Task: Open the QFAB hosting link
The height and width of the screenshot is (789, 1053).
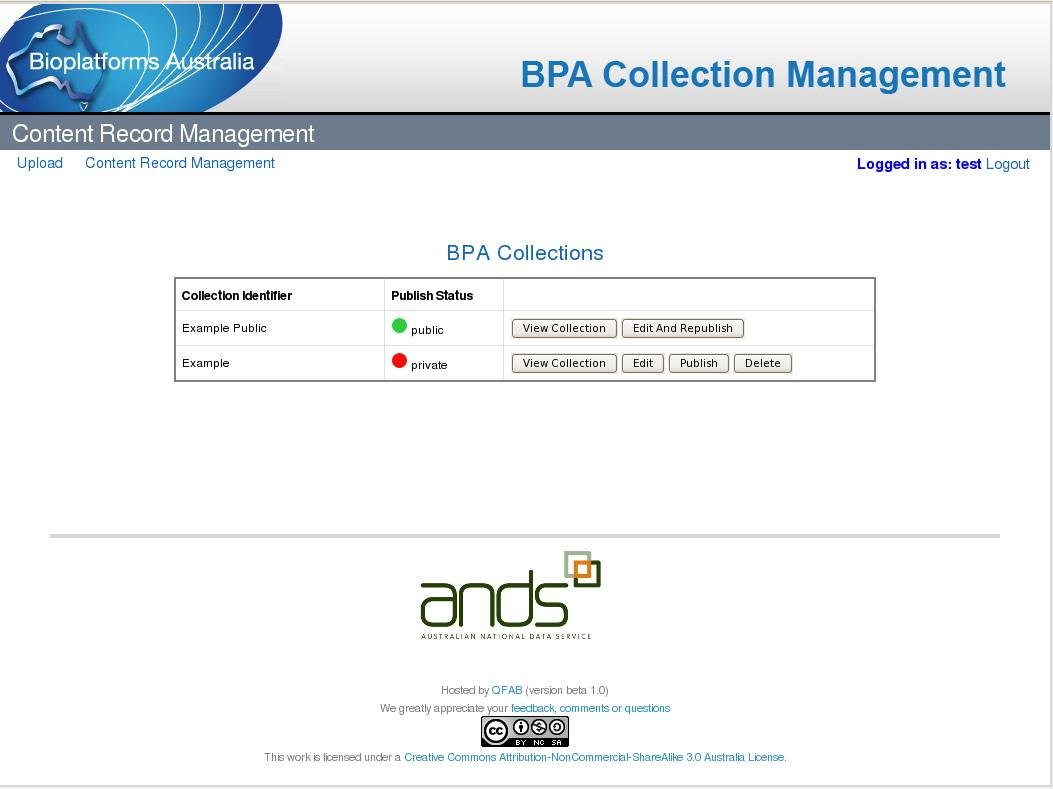Action: click(506, 690)
